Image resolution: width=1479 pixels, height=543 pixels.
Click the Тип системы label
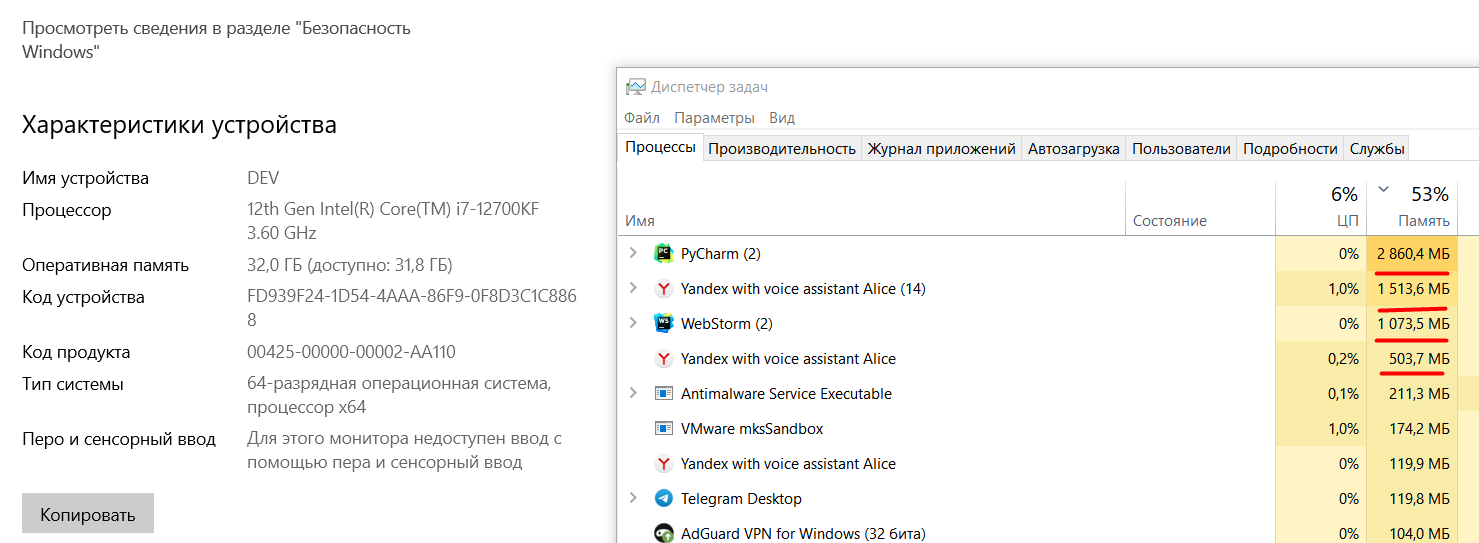[x=73, y=385]
